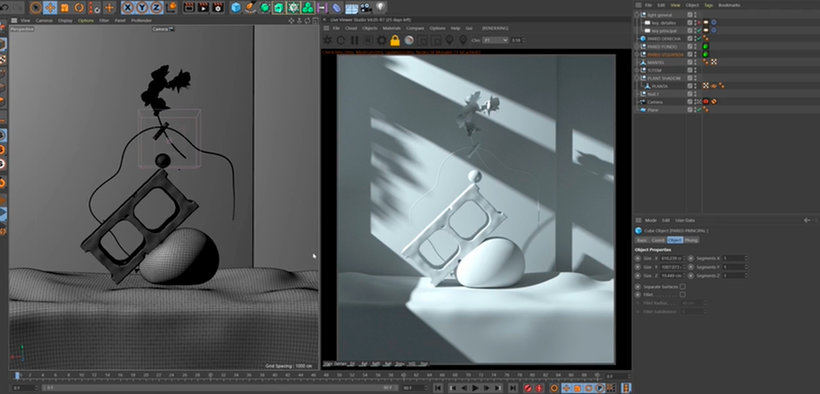Image resolution: width=820 pixels, height=394 pixels.
Task: Add a light object from toolbar
Action: click(381, 7)
